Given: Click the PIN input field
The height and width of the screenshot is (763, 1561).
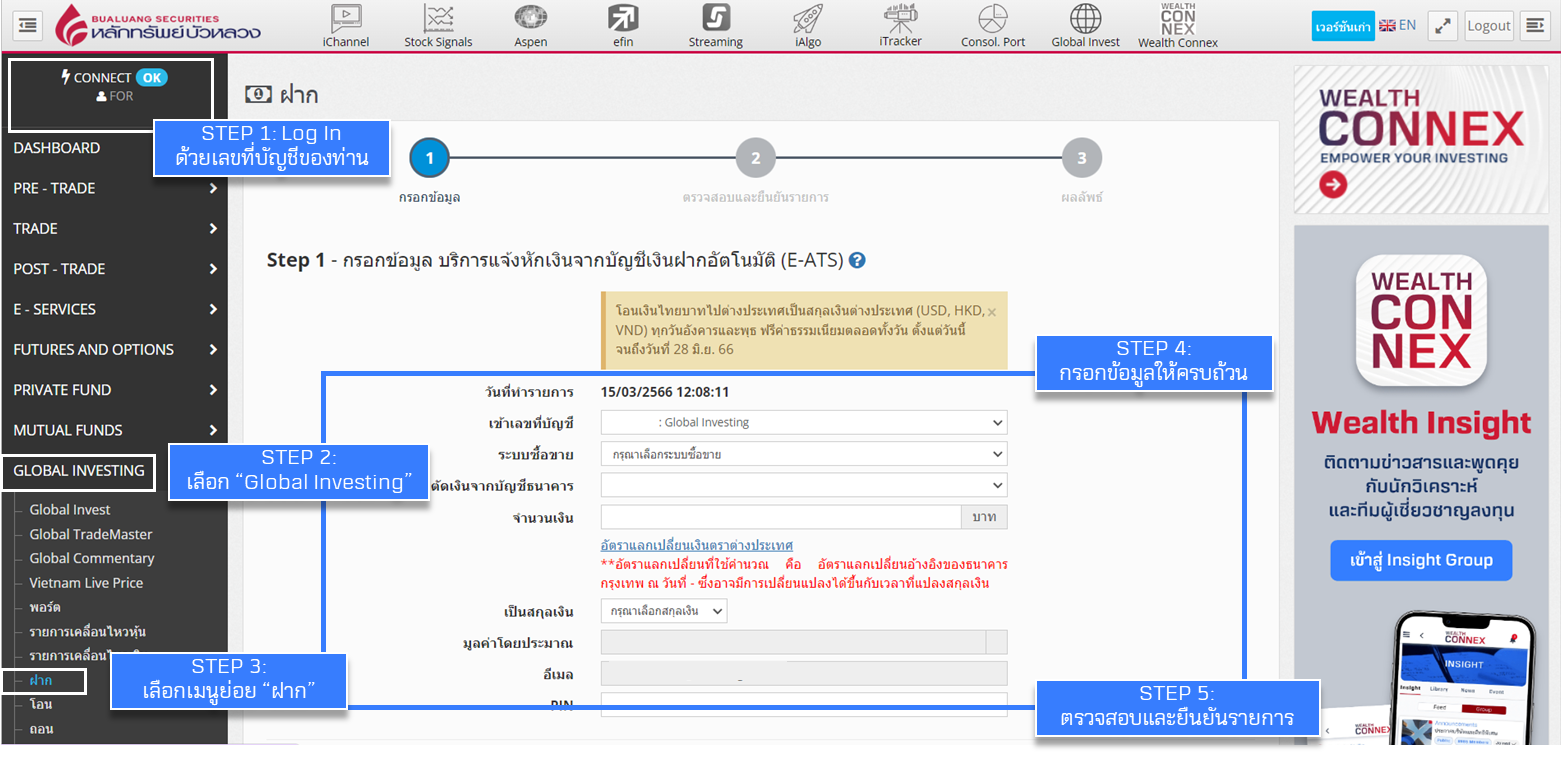Looking at the screenshot, I should click(x=804, y=705).
